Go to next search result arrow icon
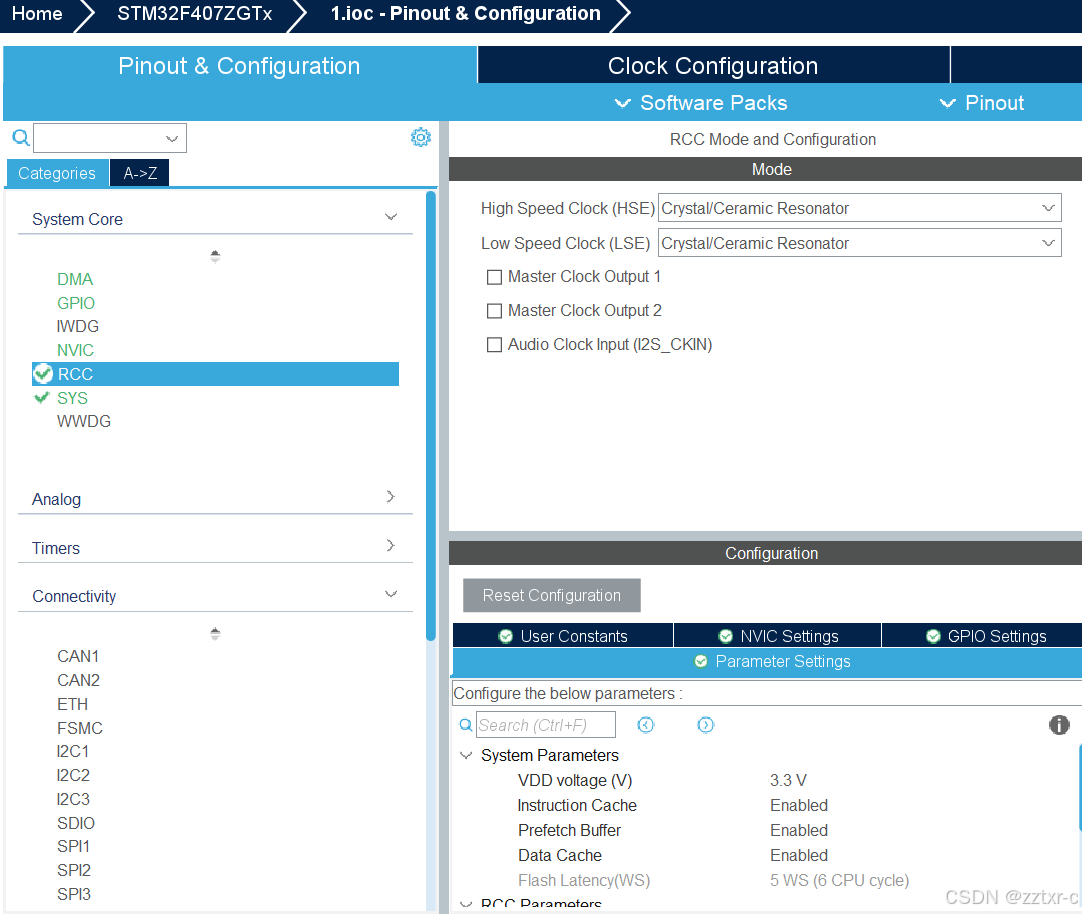1082x914 pixels. (705, 725)
